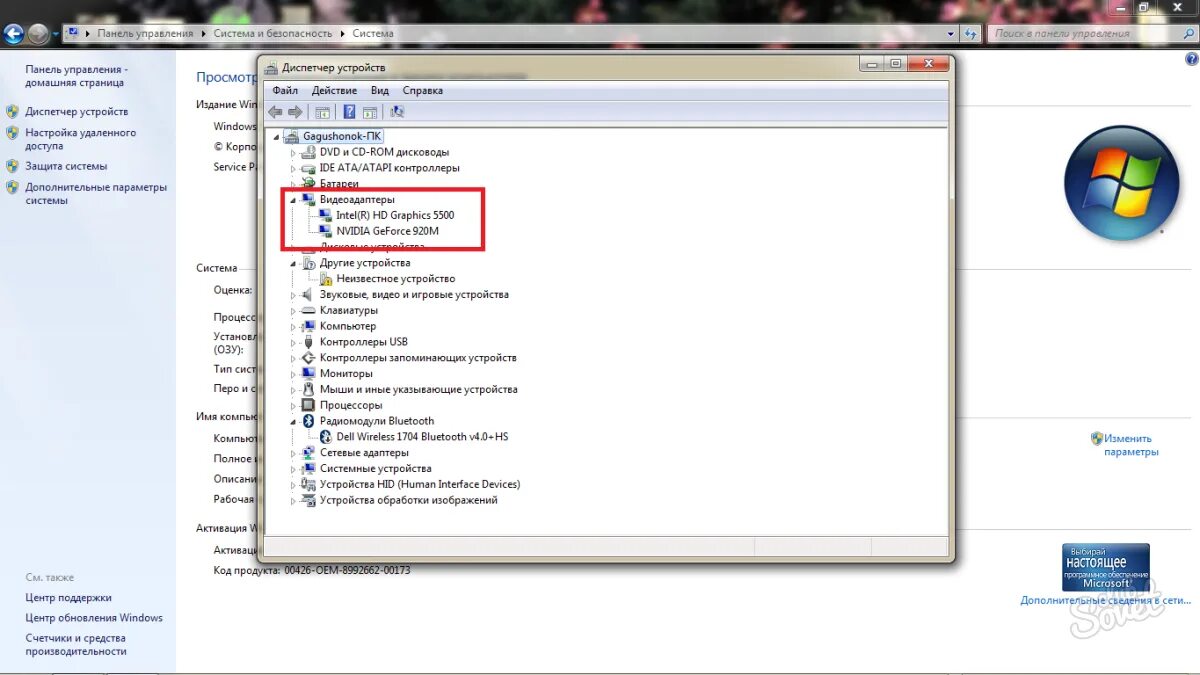Collapse the Gagushonok-ПК root node
1200x675 pixels.
(x=277, y=137)
